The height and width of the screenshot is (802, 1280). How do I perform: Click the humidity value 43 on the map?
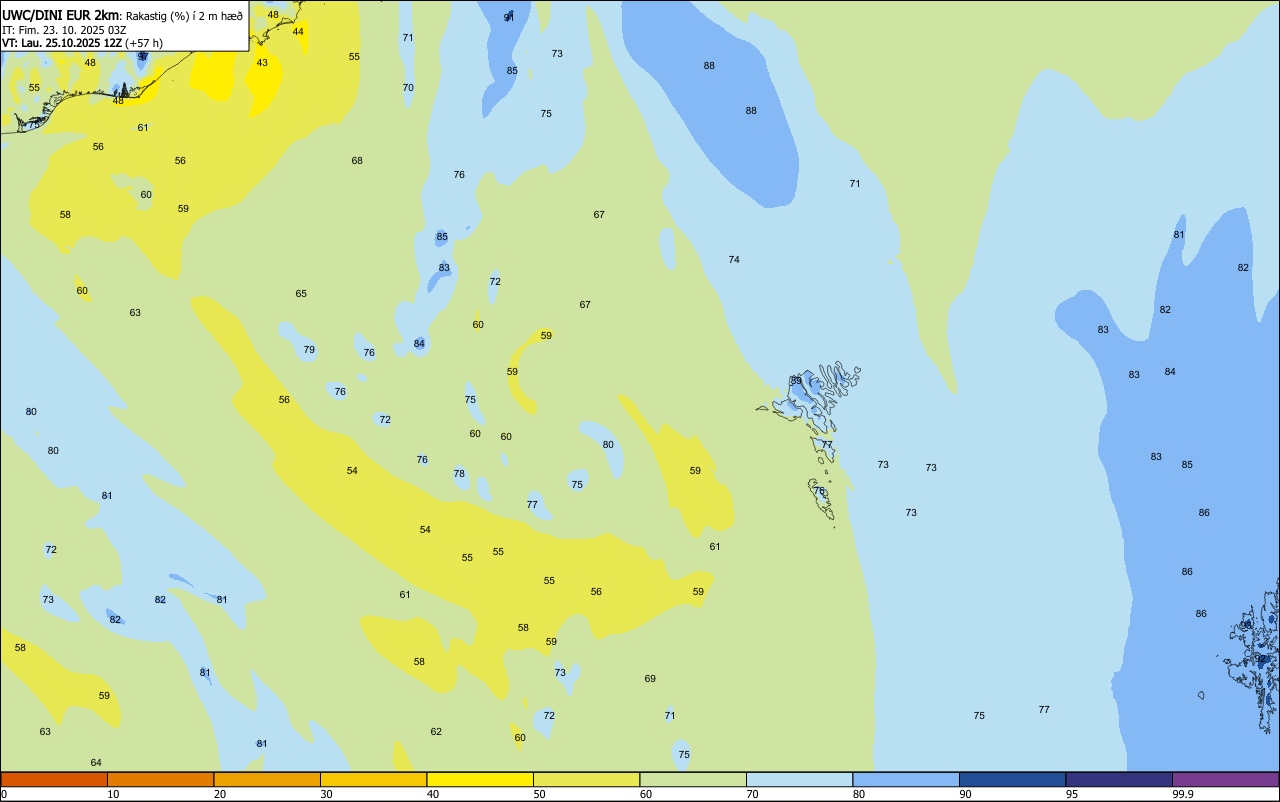pos(262,62)
